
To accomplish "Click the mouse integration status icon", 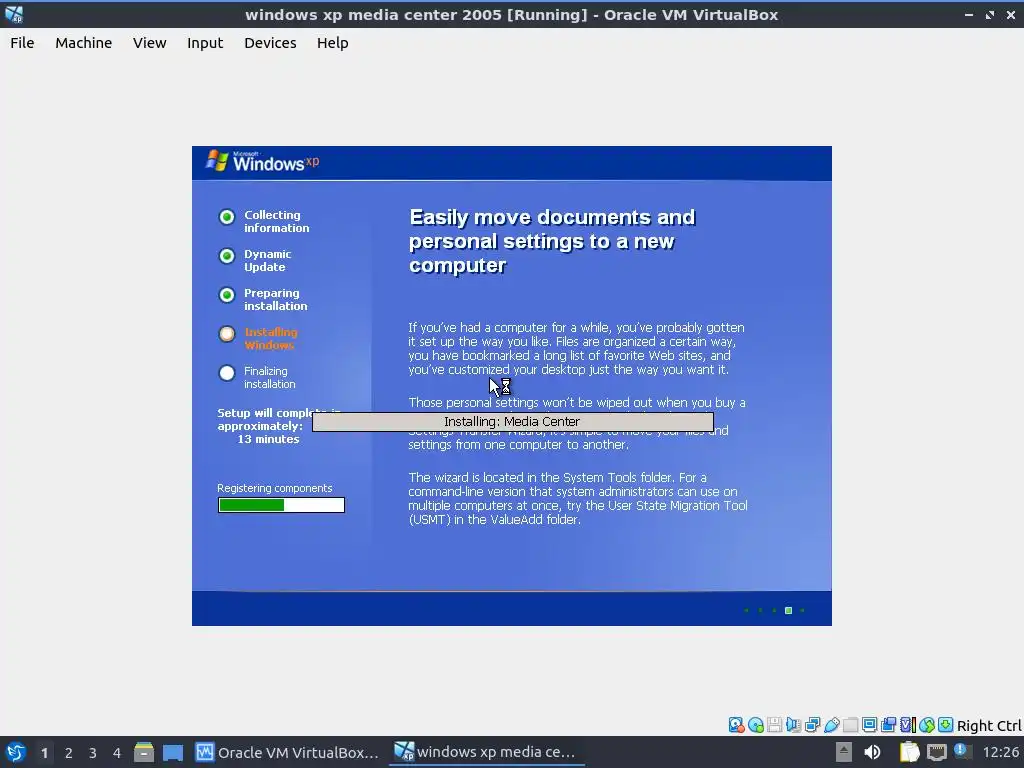I will click(x=926, y=725).
